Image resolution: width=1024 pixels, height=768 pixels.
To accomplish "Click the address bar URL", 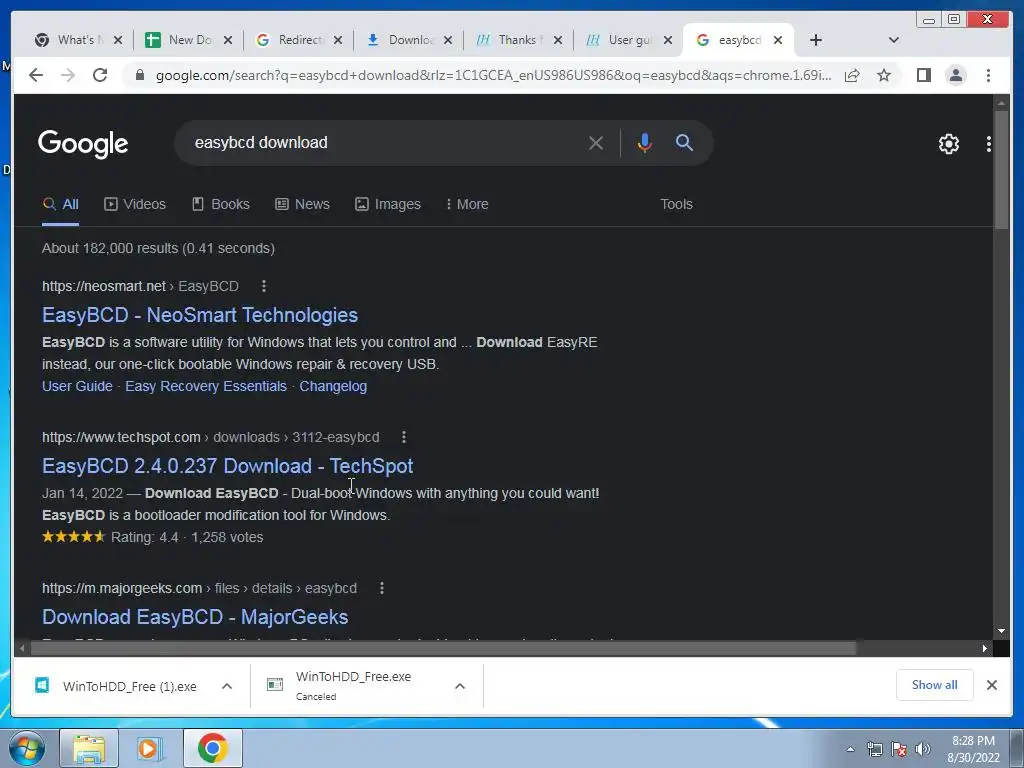I will (493, 75).
